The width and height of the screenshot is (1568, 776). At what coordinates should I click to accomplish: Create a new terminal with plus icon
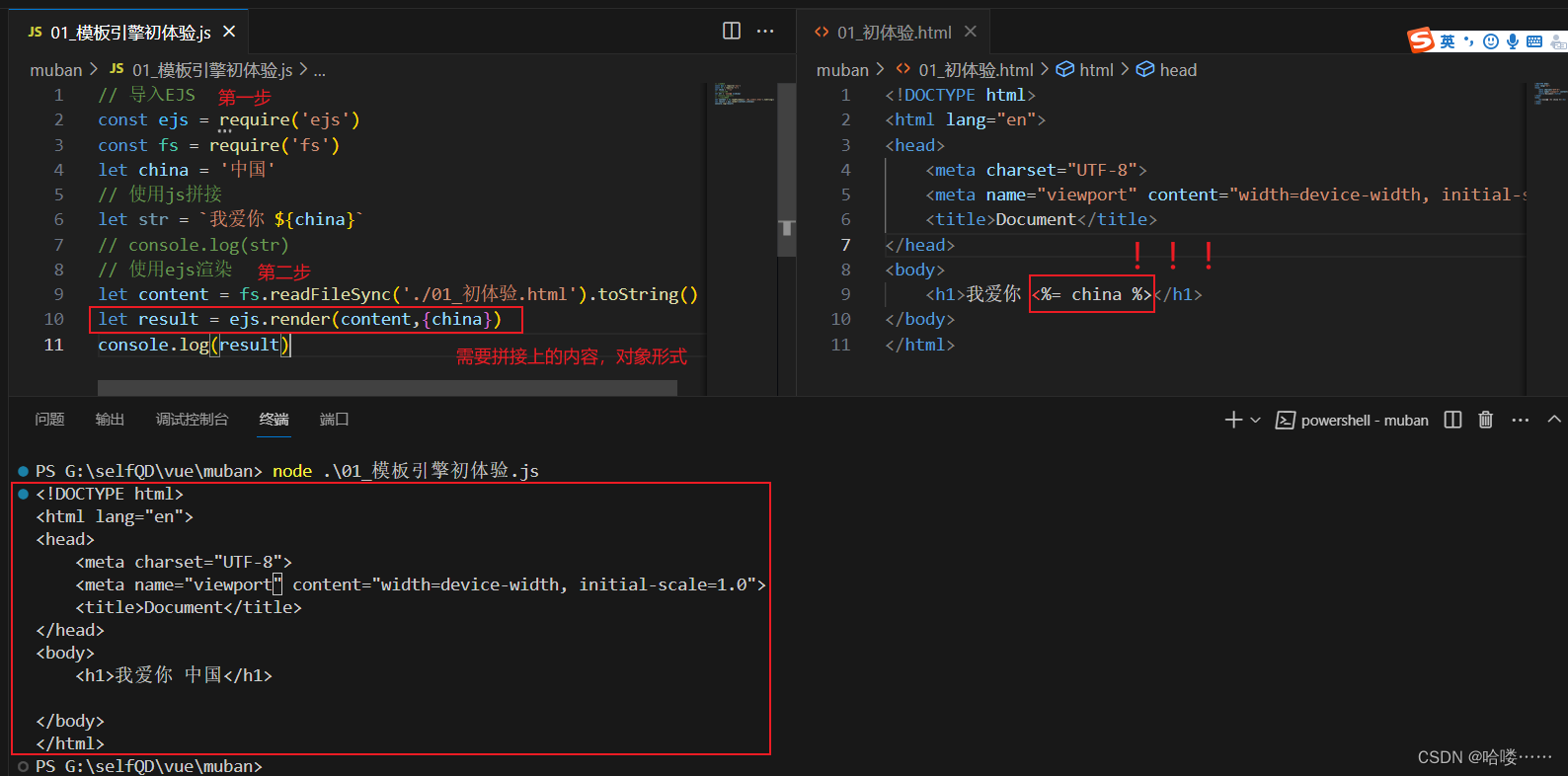point(1233,420)
